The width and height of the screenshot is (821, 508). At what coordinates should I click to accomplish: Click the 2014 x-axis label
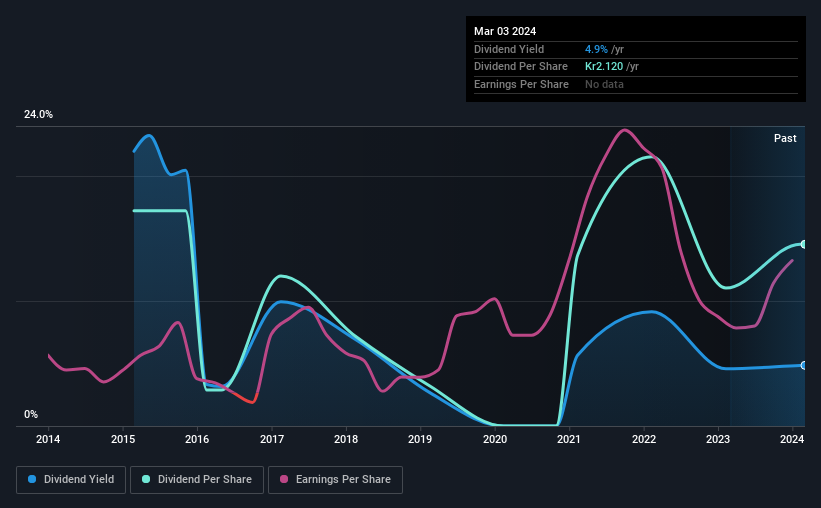point(48,439)
